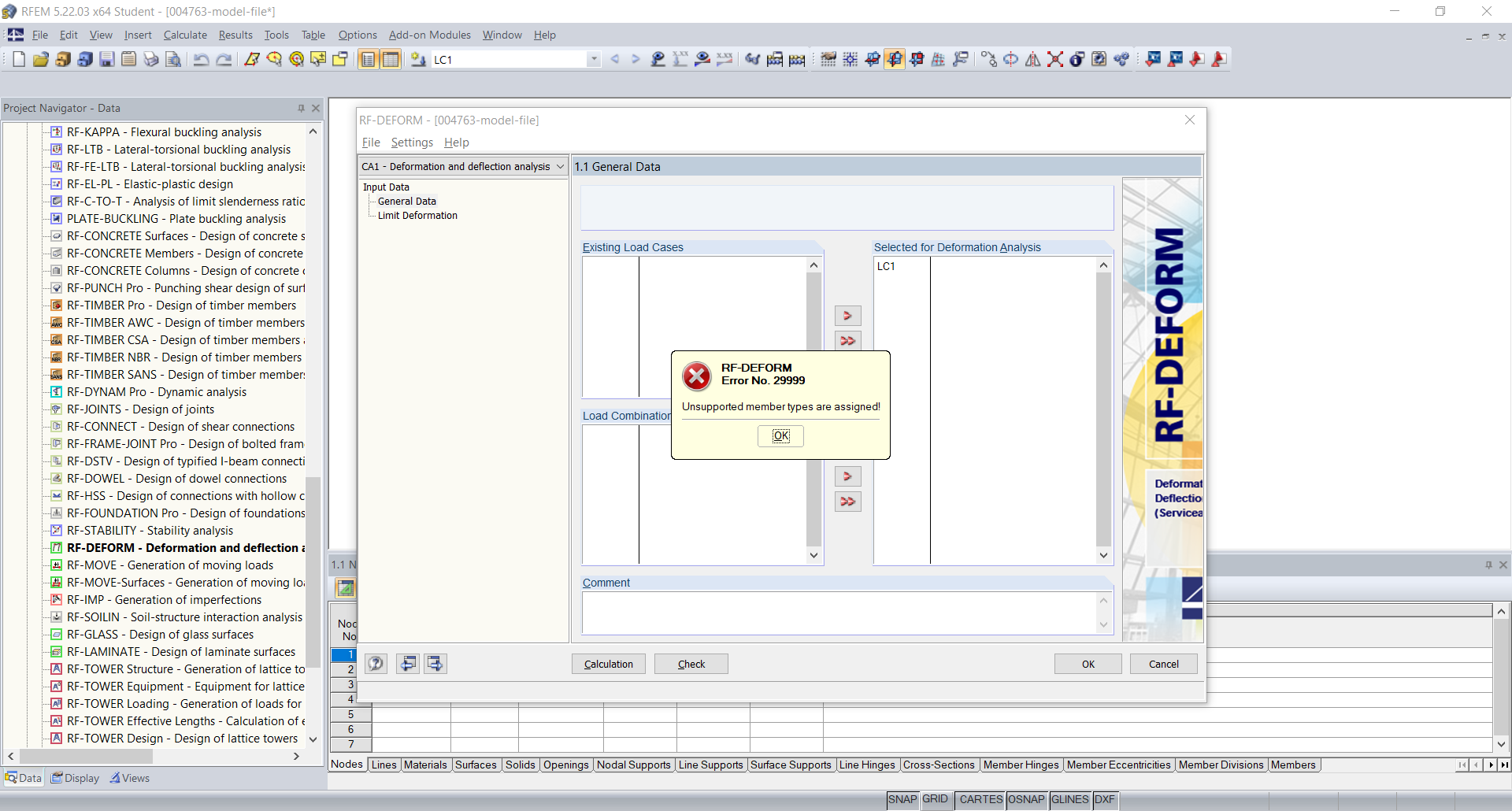
Task: Open RF-DEFORM help via question mark icon
Action: click(376, 664)
